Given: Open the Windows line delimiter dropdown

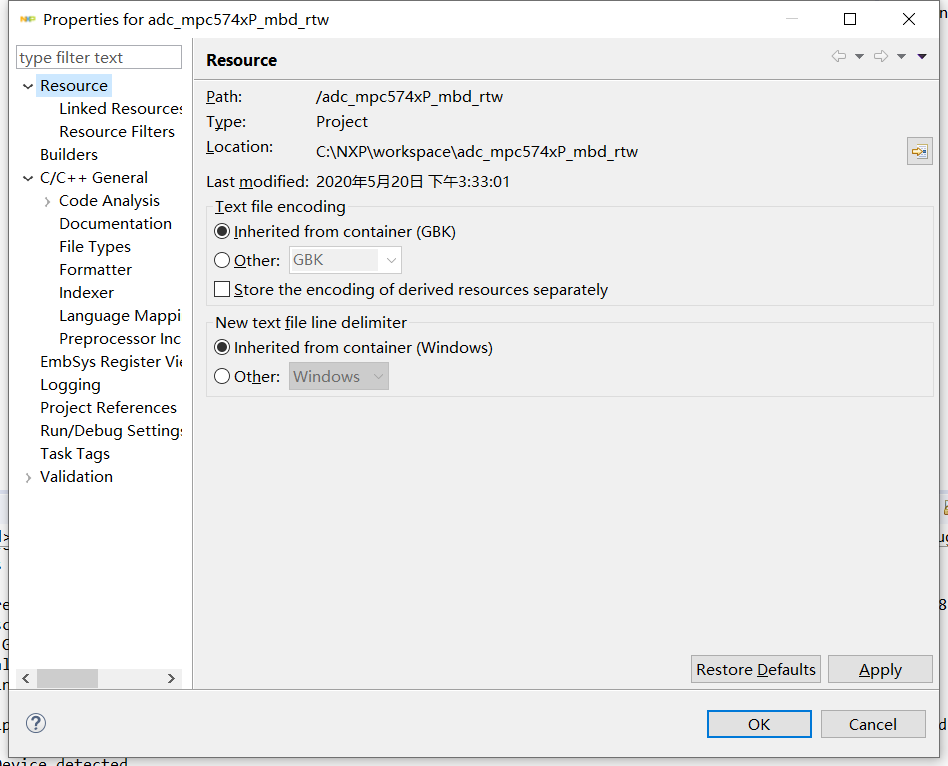Looking at the screenshot, I should (x=339, y=377).
